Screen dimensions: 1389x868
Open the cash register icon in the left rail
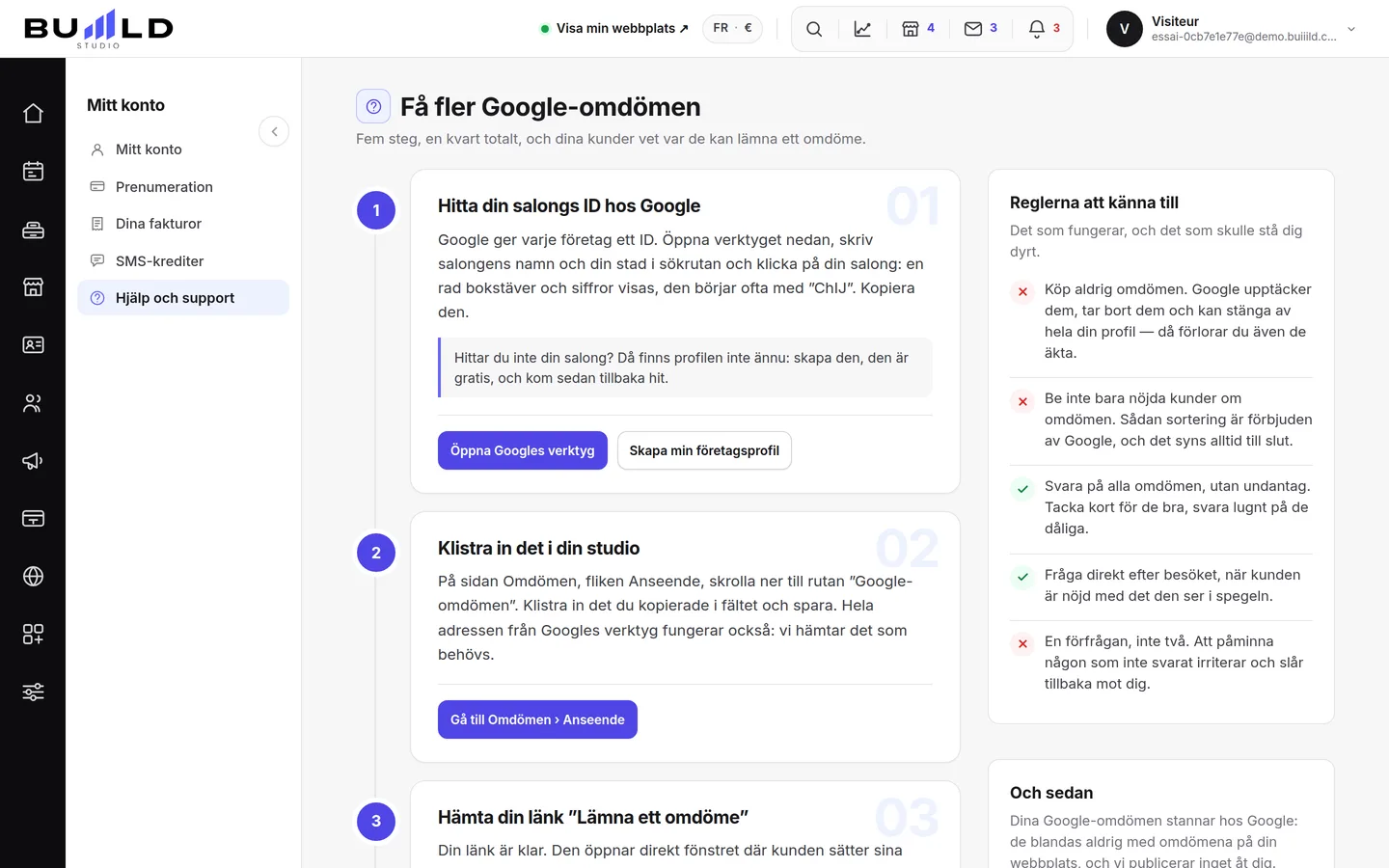coord(33,230)
